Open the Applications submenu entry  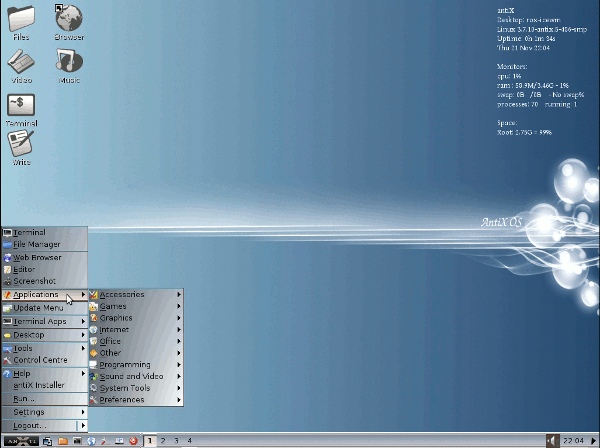tap(45, 295)
